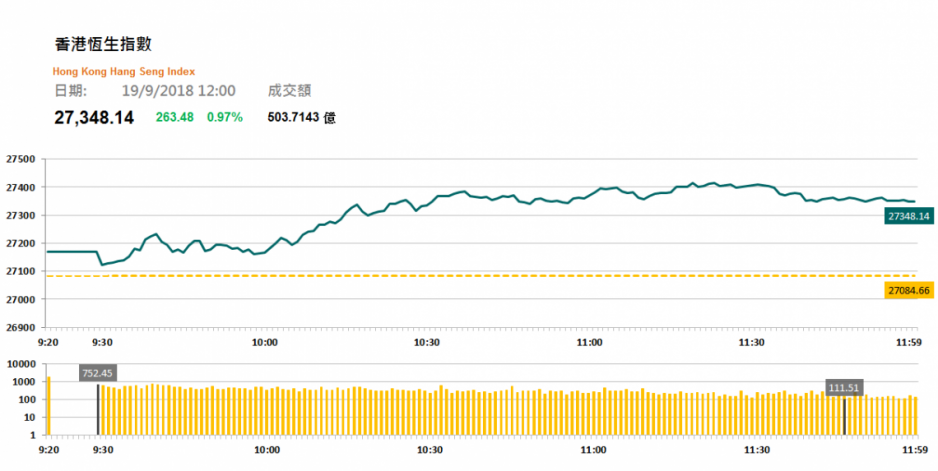
Task: Click the 27348.14 current price tag
Action: 909,216
